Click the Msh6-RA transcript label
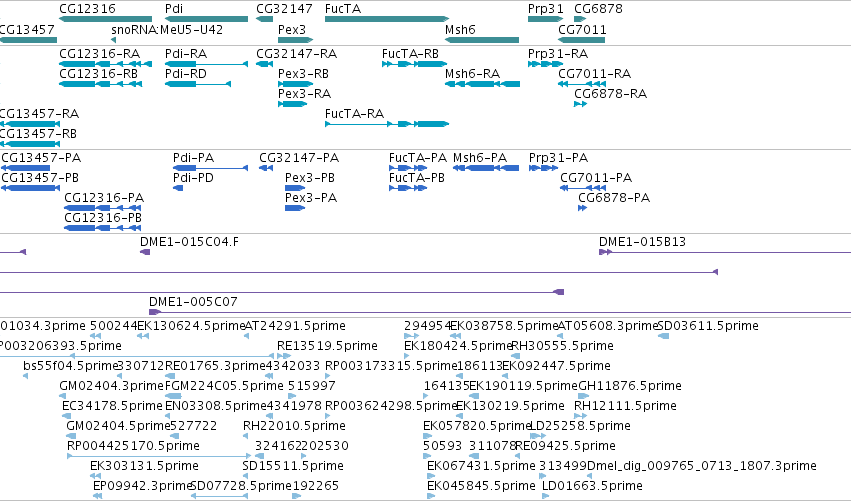 click(473, 73)
